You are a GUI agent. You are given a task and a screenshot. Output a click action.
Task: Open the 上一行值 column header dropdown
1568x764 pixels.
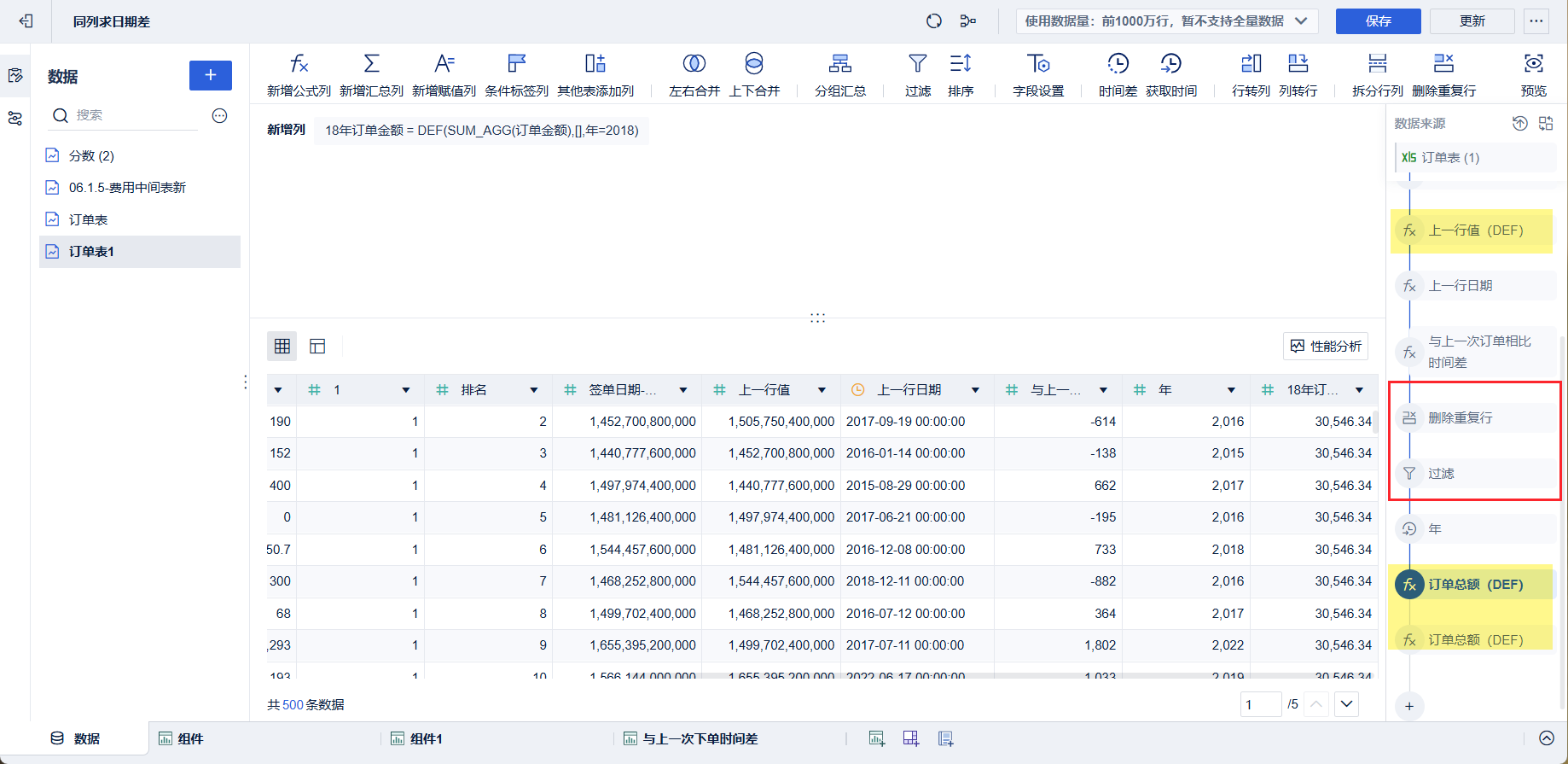coord(822,390)
